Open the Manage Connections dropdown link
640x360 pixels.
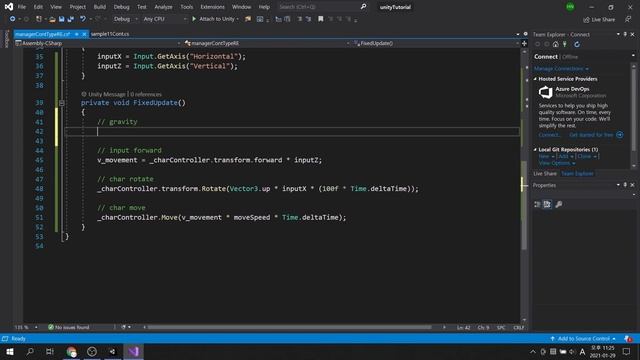click(561, 69)
